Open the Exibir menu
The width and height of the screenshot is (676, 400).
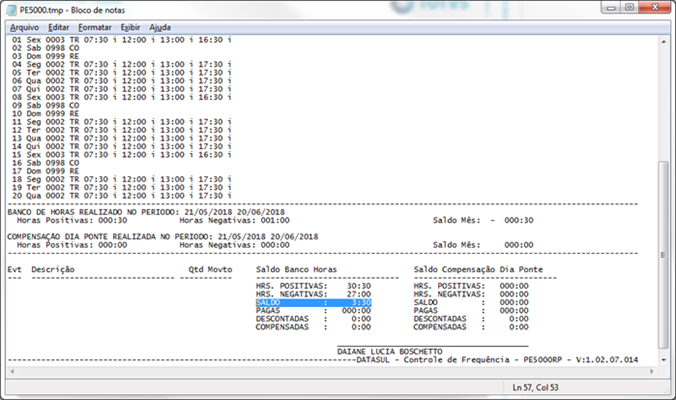point(130,28)
